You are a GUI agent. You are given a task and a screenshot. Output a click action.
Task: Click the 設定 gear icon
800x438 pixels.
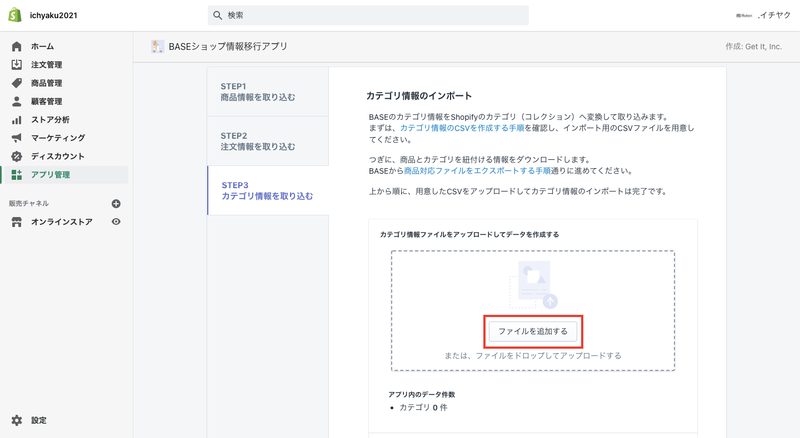[16, 420]
